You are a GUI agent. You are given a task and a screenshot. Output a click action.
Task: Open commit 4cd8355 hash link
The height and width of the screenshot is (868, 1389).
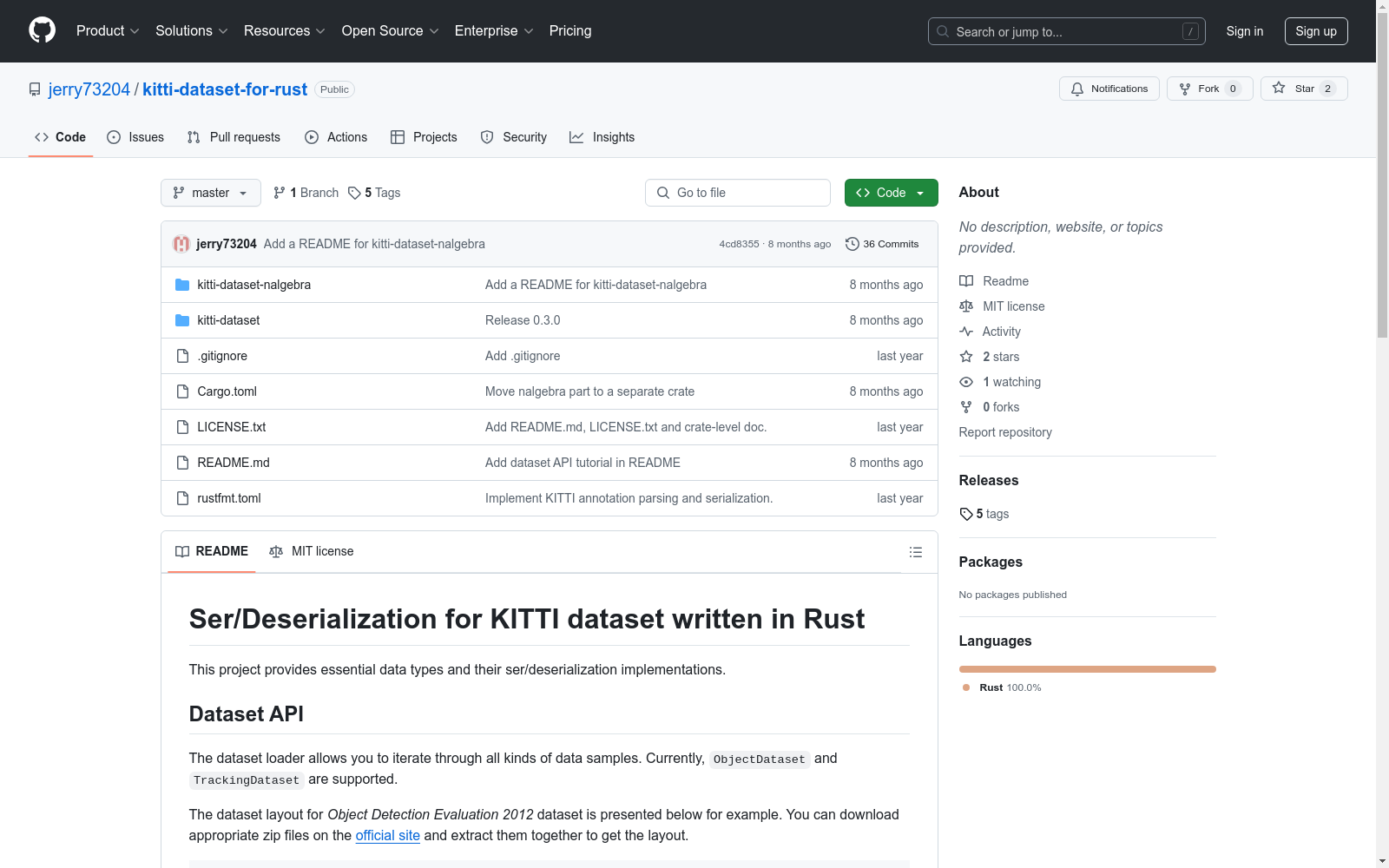click(739, 244)
